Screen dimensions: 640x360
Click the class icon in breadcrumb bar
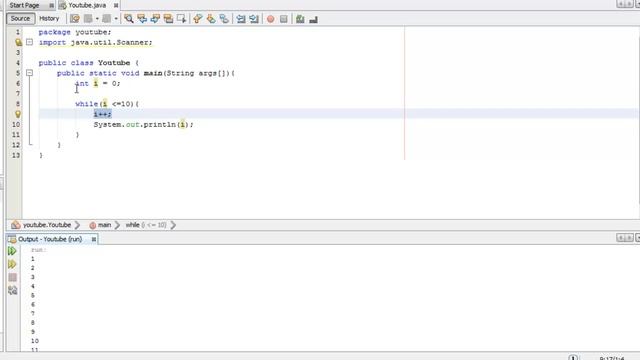[16, 225]
